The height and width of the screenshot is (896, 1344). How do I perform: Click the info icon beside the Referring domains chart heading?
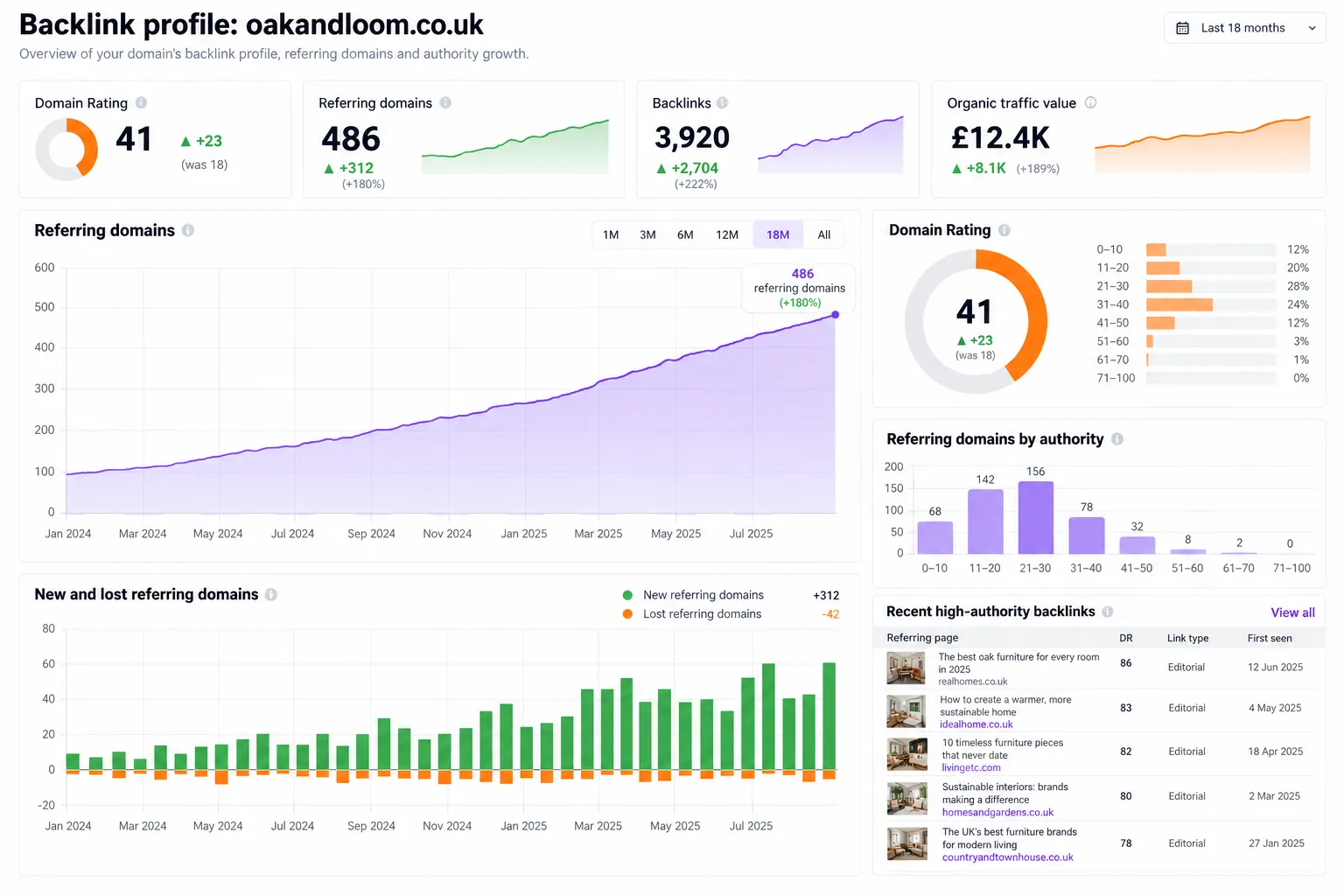coord(188,230)
